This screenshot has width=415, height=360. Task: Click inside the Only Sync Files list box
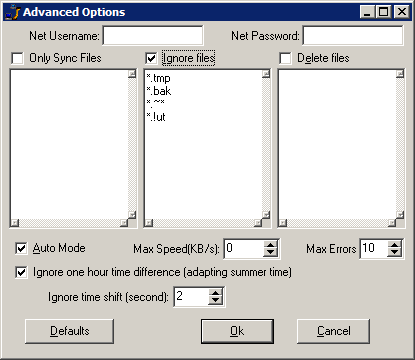click(x=69, y=144)
